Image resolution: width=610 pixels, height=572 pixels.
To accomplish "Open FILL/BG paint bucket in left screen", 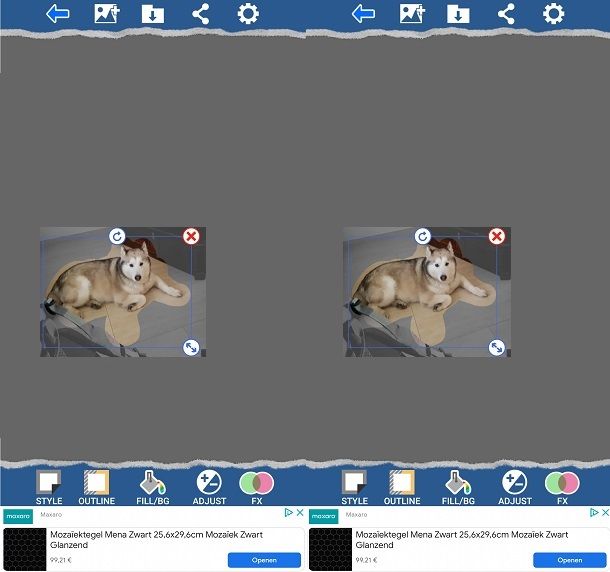I will (x=153, y=488).
